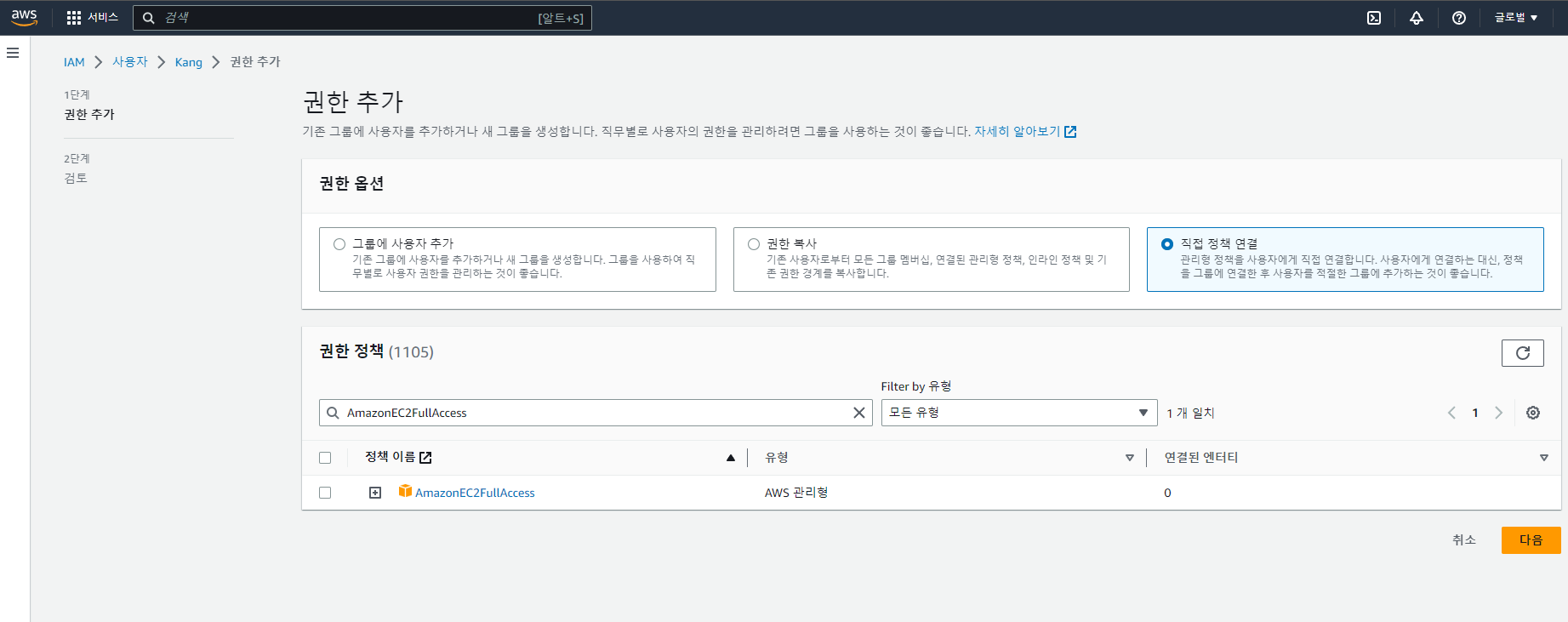Open the 글로벌 region dropdown
1568x622 pixels.
(x=1516, y=18)
